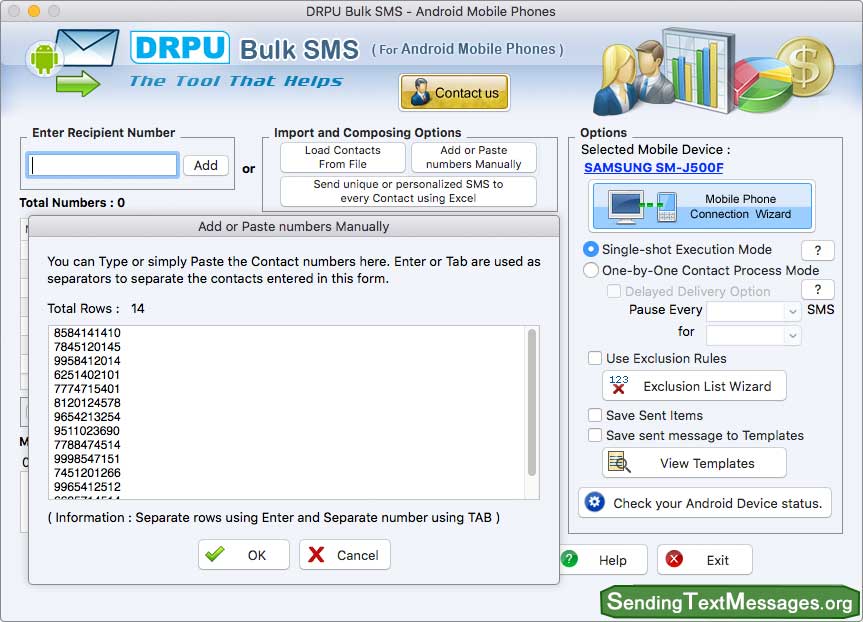Click Add or Paste numbers Manually button
The height and width of the screenshot is (622, 863).
(x=474, y=157)
